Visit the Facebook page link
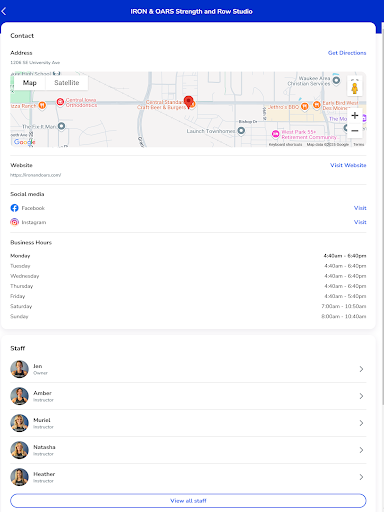384x512 pixels. [x=360, y=208]
